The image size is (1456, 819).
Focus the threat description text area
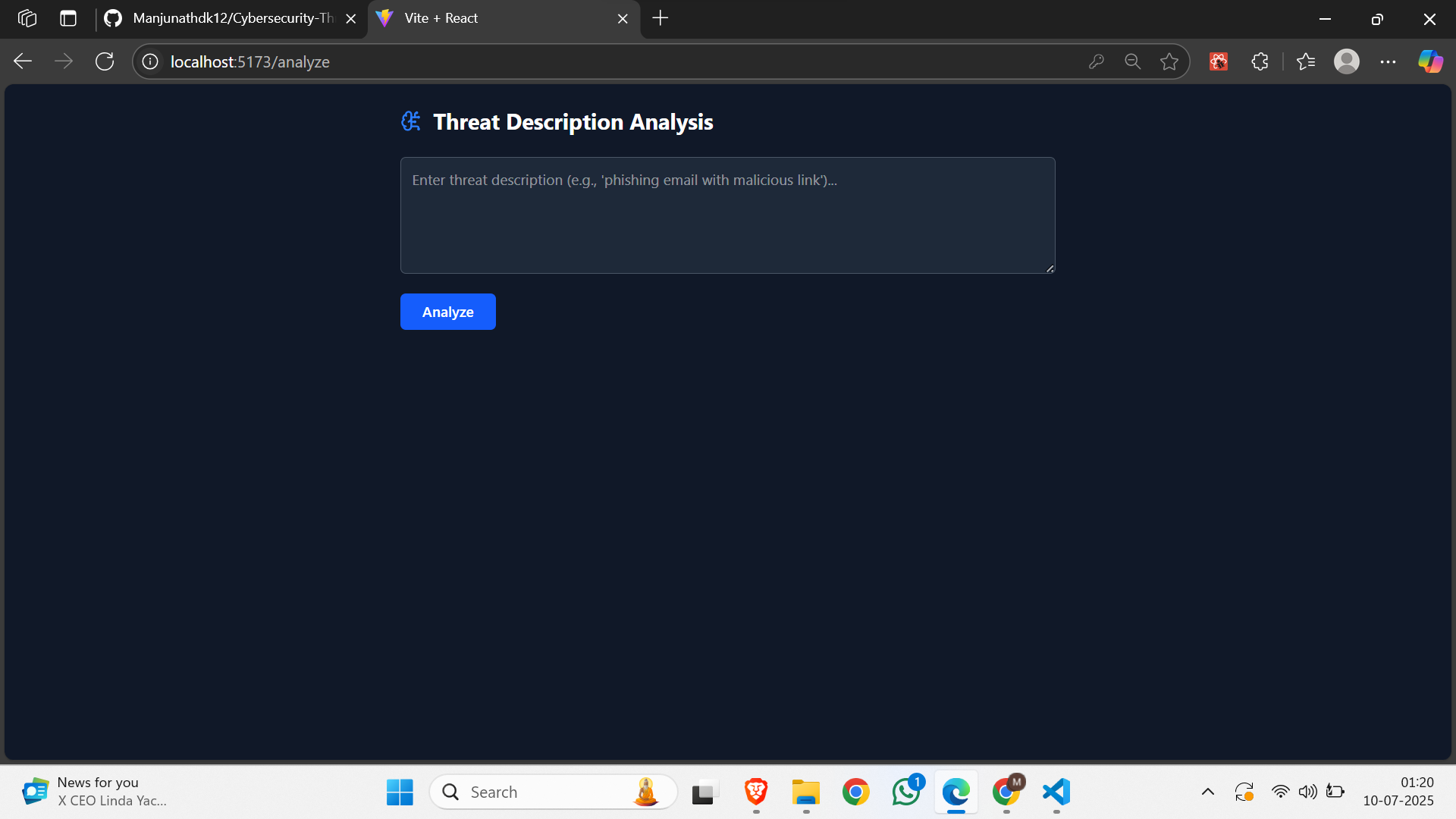[727, 215]
